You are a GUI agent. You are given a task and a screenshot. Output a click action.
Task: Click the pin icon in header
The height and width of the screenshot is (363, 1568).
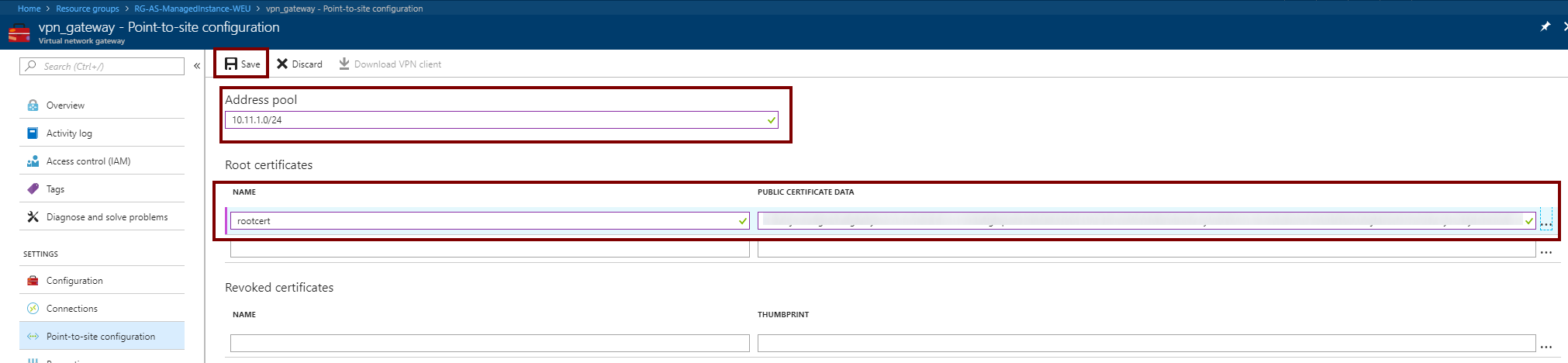pyautogui.click(x=1545, y=26)
